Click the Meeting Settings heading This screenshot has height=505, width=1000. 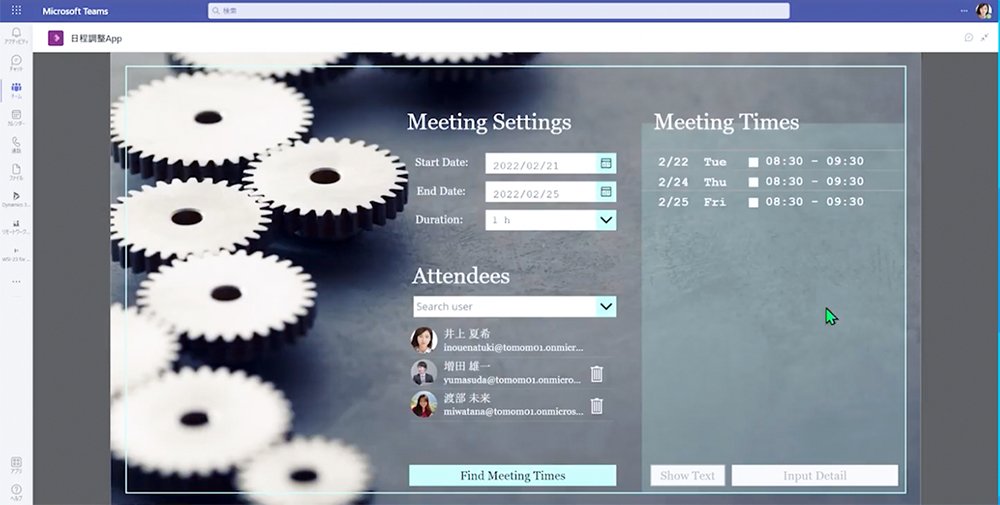click(x=489, y=122)
